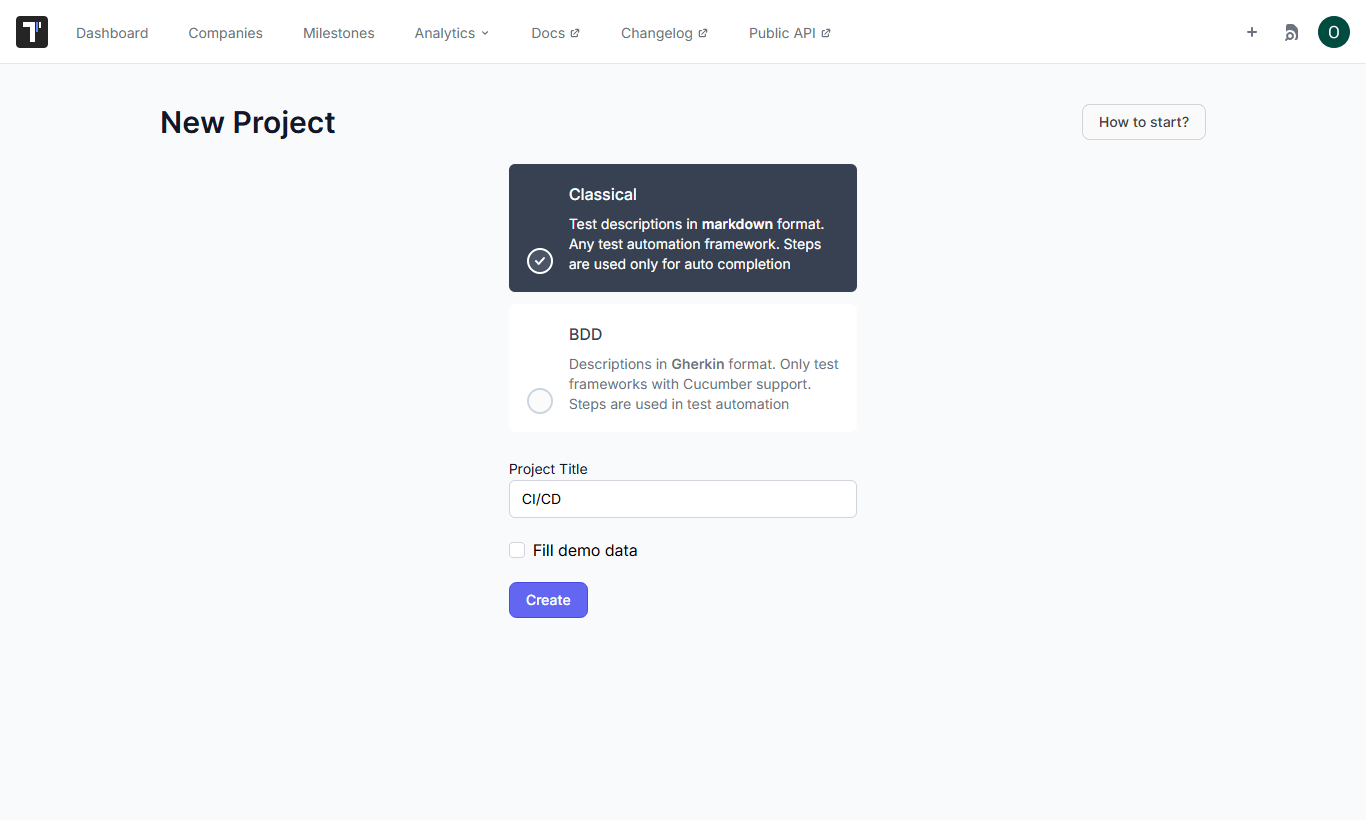Click the external link icon beside Docs
The image size is (1366, 820).
[x=575, y=33]
